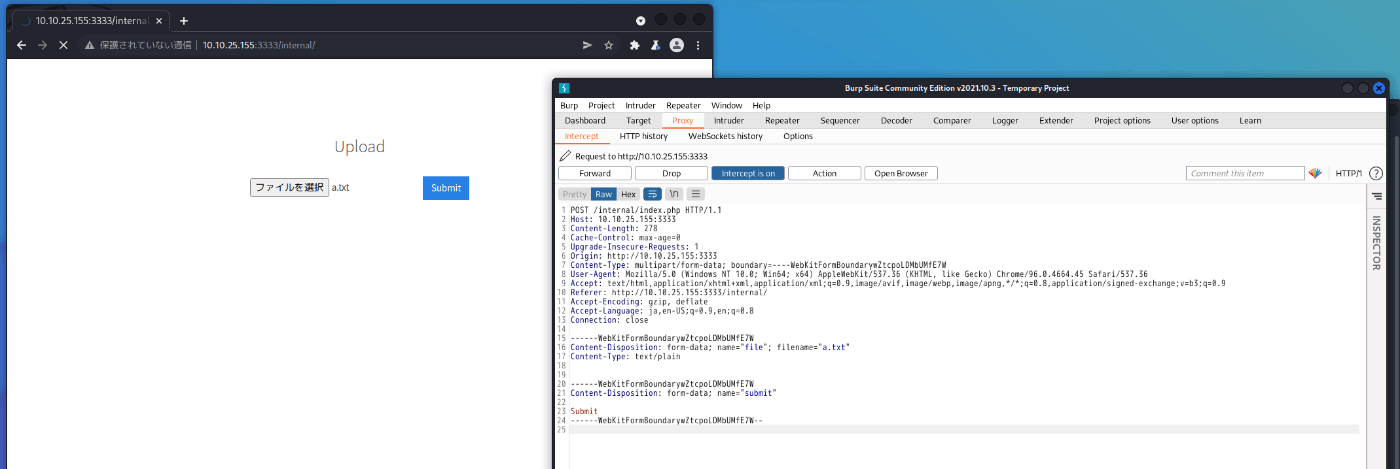Click the Burp Suite logo icon

tap(564, 88)
